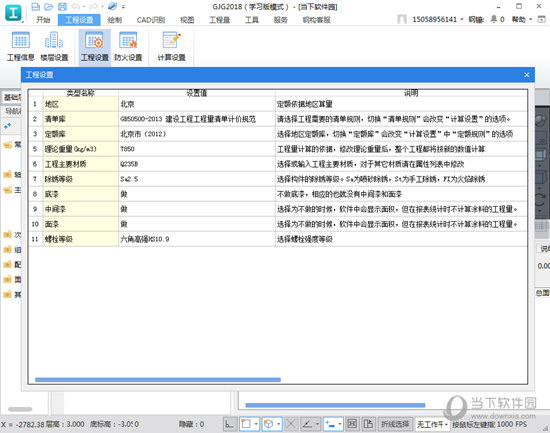The width and height of the screenshot is (550, 433).
Task: Click the user avatar icon
Action: pos(402,19)
